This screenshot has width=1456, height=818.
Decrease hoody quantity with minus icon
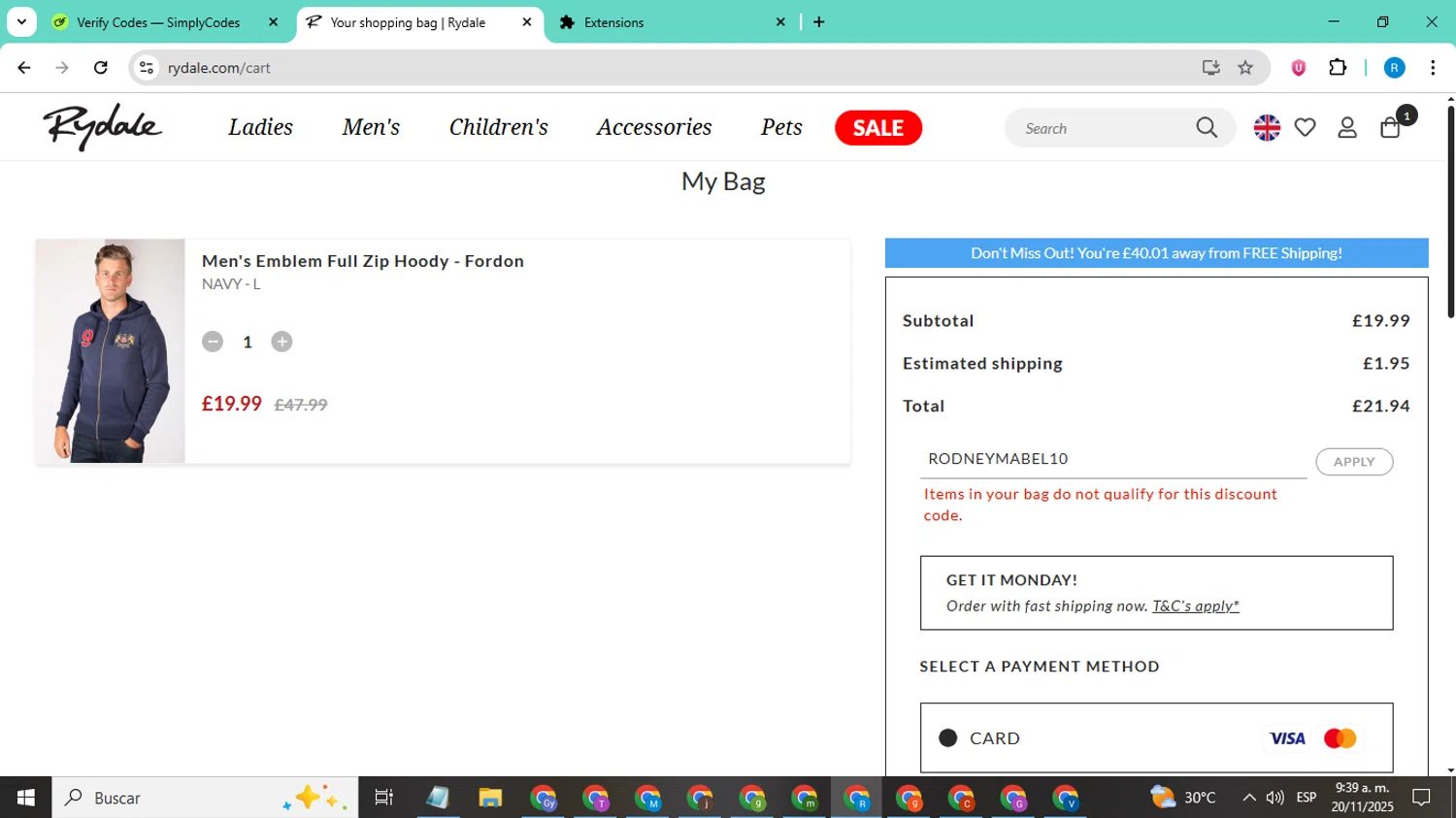tap(213, 342)
